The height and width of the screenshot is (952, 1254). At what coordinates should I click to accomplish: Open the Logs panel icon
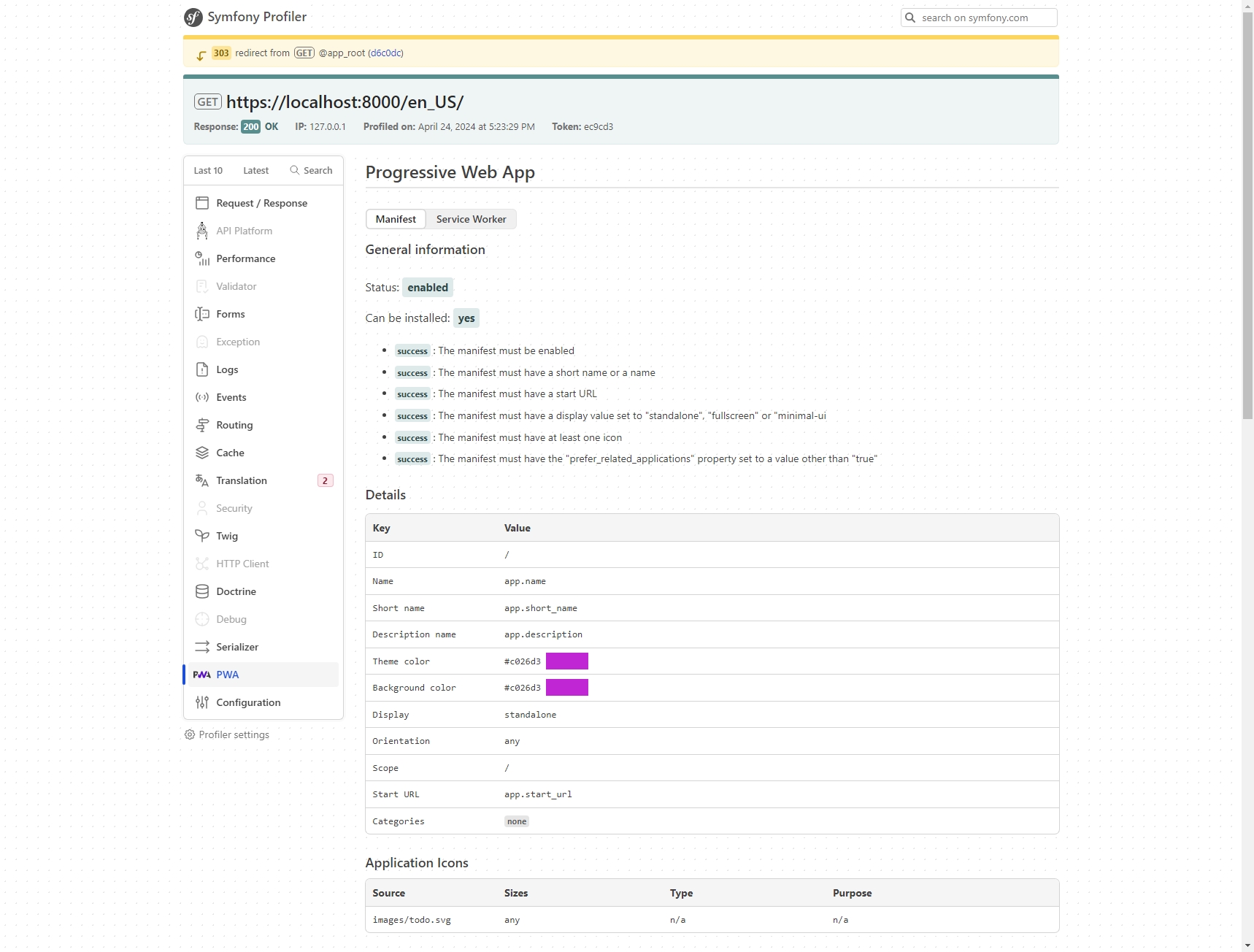[202, 369]
